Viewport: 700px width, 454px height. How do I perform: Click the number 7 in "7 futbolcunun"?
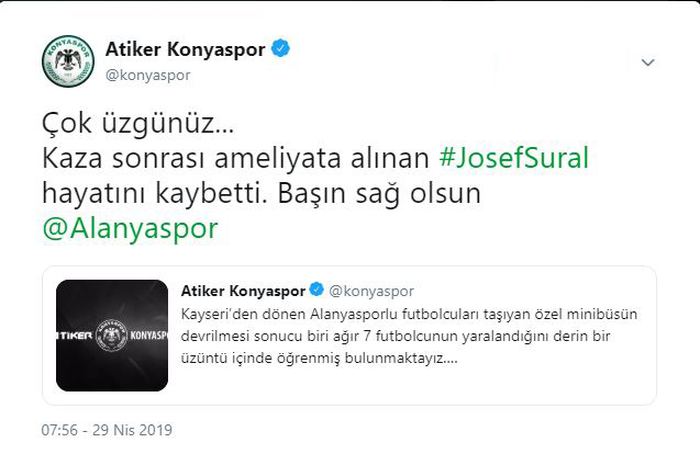367,336
